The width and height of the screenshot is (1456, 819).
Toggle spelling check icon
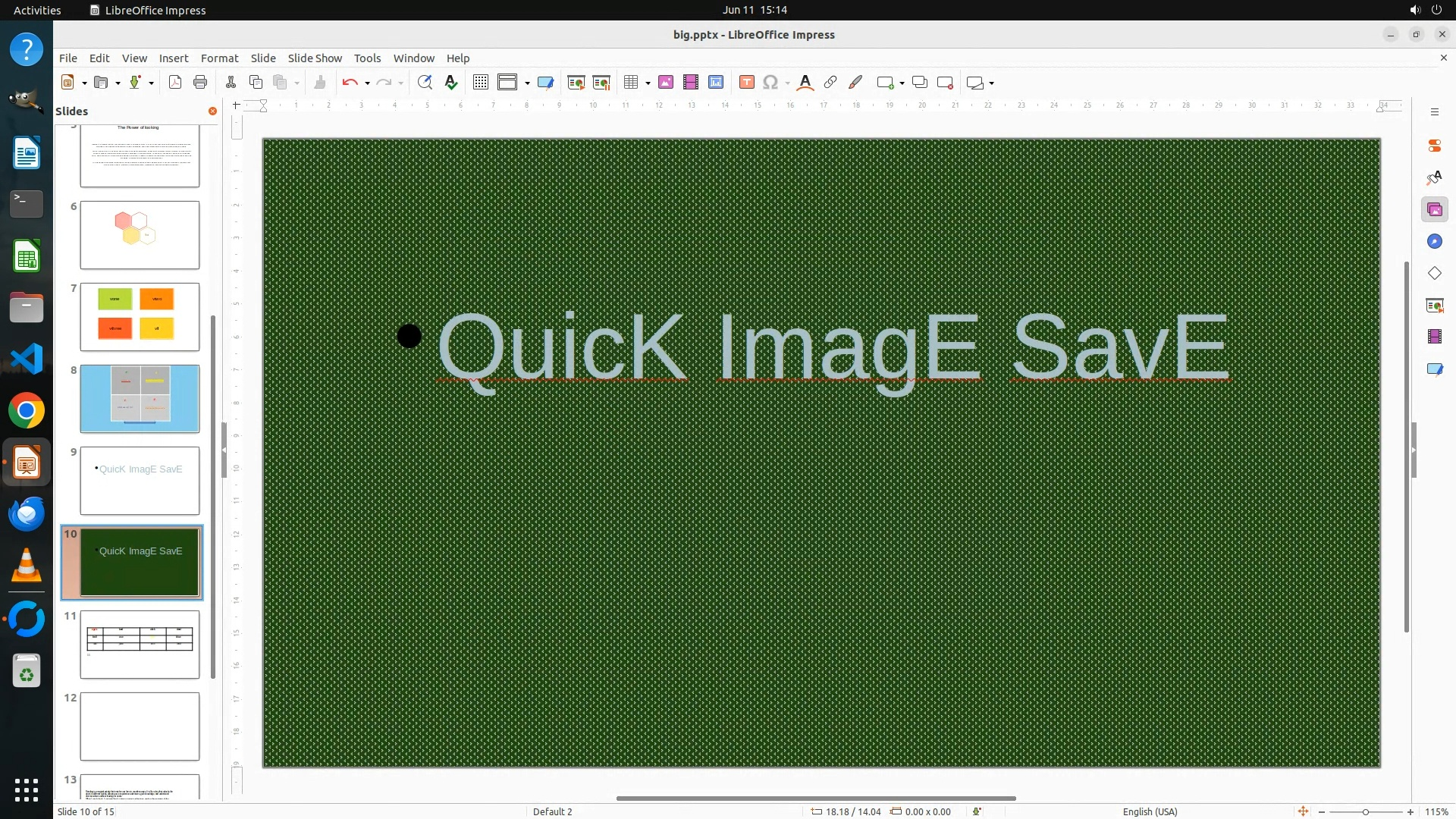451,83
